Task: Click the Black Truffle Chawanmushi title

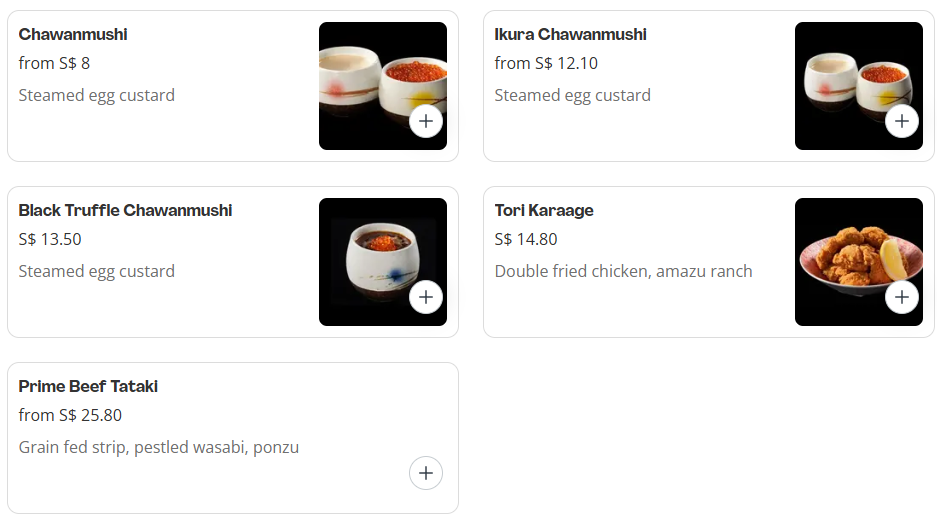Action: [125, 211]
